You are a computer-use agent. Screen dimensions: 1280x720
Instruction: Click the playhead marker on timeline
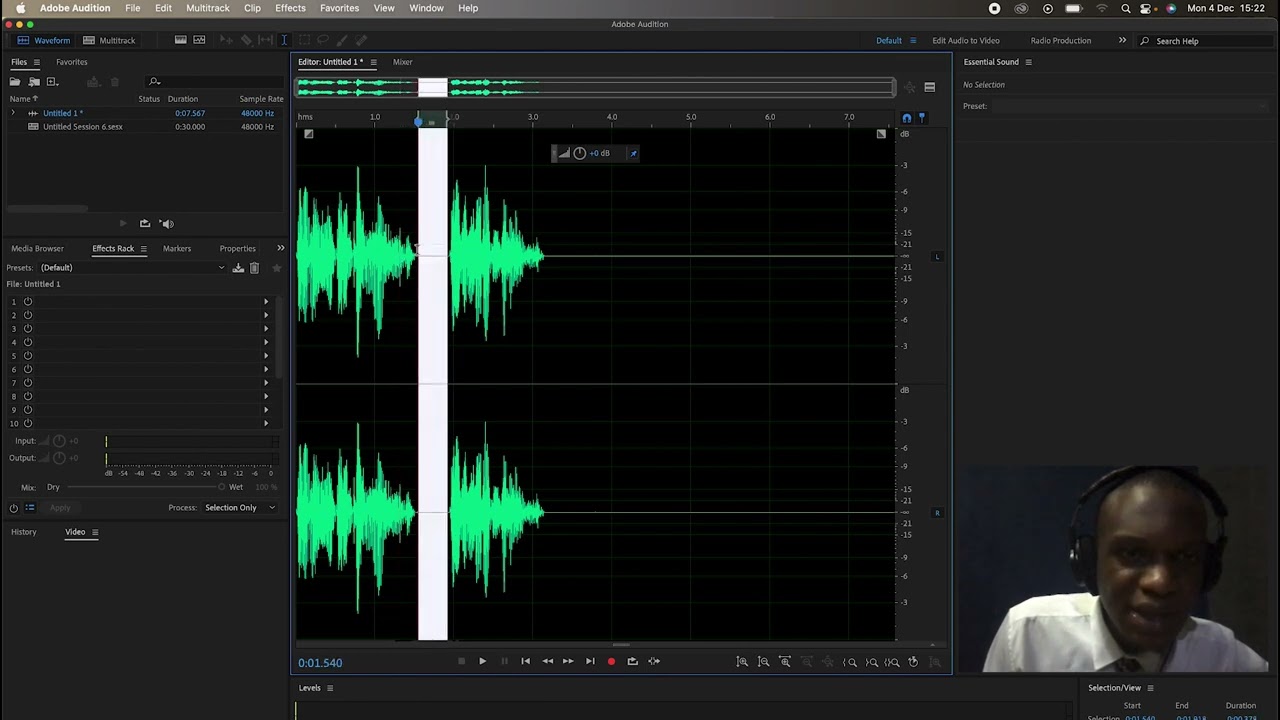coord(419,120)
